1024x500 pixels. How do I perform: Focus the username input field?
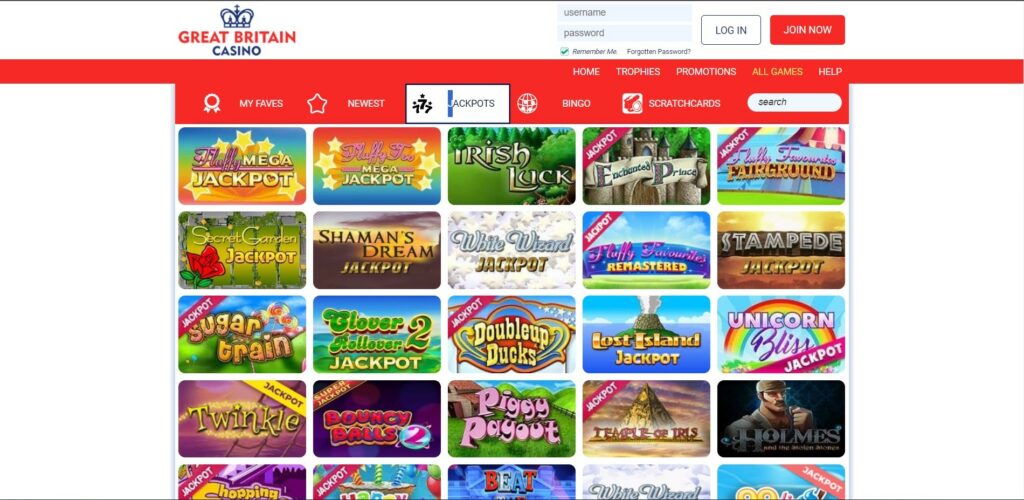624,12
